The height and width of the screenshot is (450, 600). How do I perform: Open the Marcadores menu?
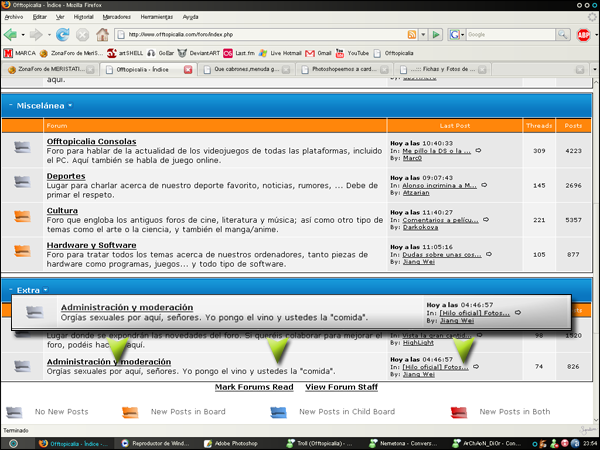pos(119,17)
